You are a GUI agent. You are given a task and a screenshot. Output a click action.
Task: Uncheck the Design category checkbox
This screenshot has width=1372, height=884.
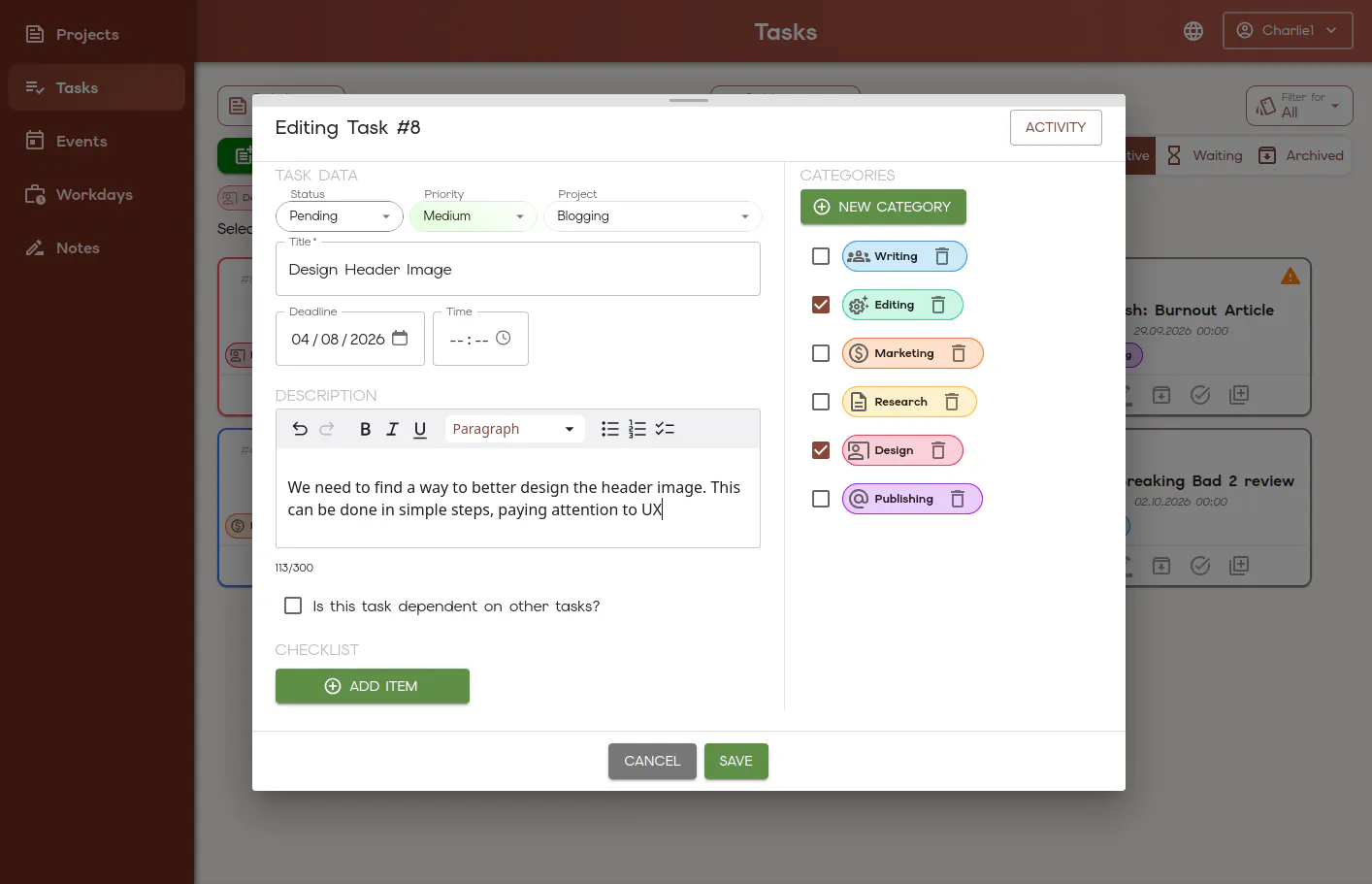tap(821, 450)
